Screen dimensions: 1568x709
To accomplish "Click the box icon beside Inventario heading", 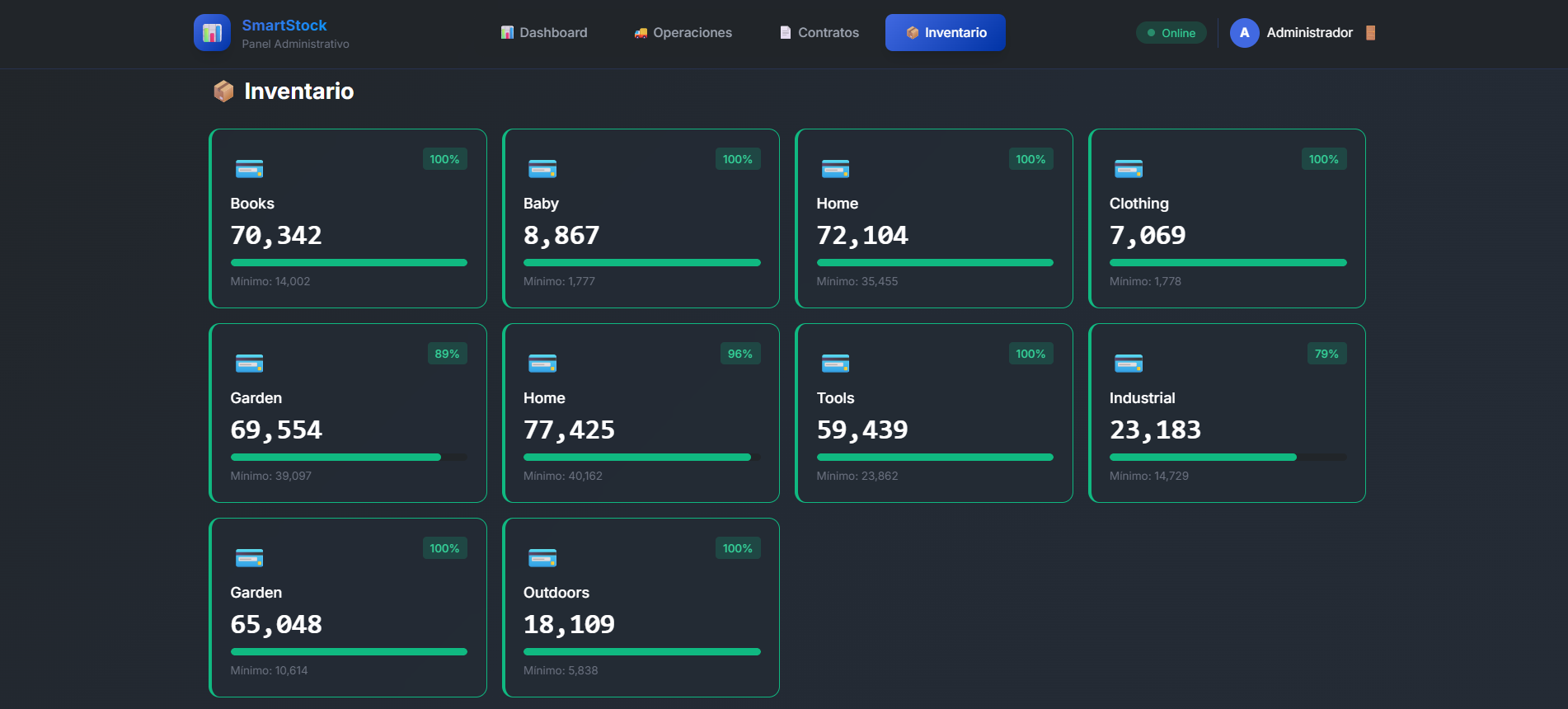I will point(223,92).
